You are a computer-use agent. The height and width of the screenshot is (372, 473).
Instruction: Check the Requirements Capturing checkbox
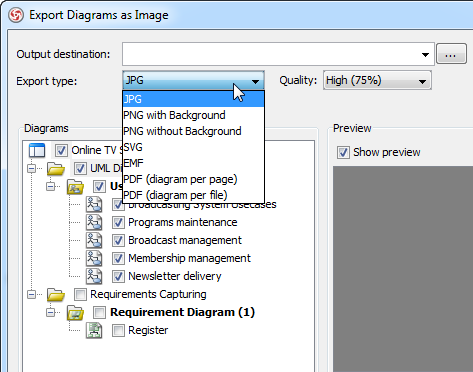[80, 294]
